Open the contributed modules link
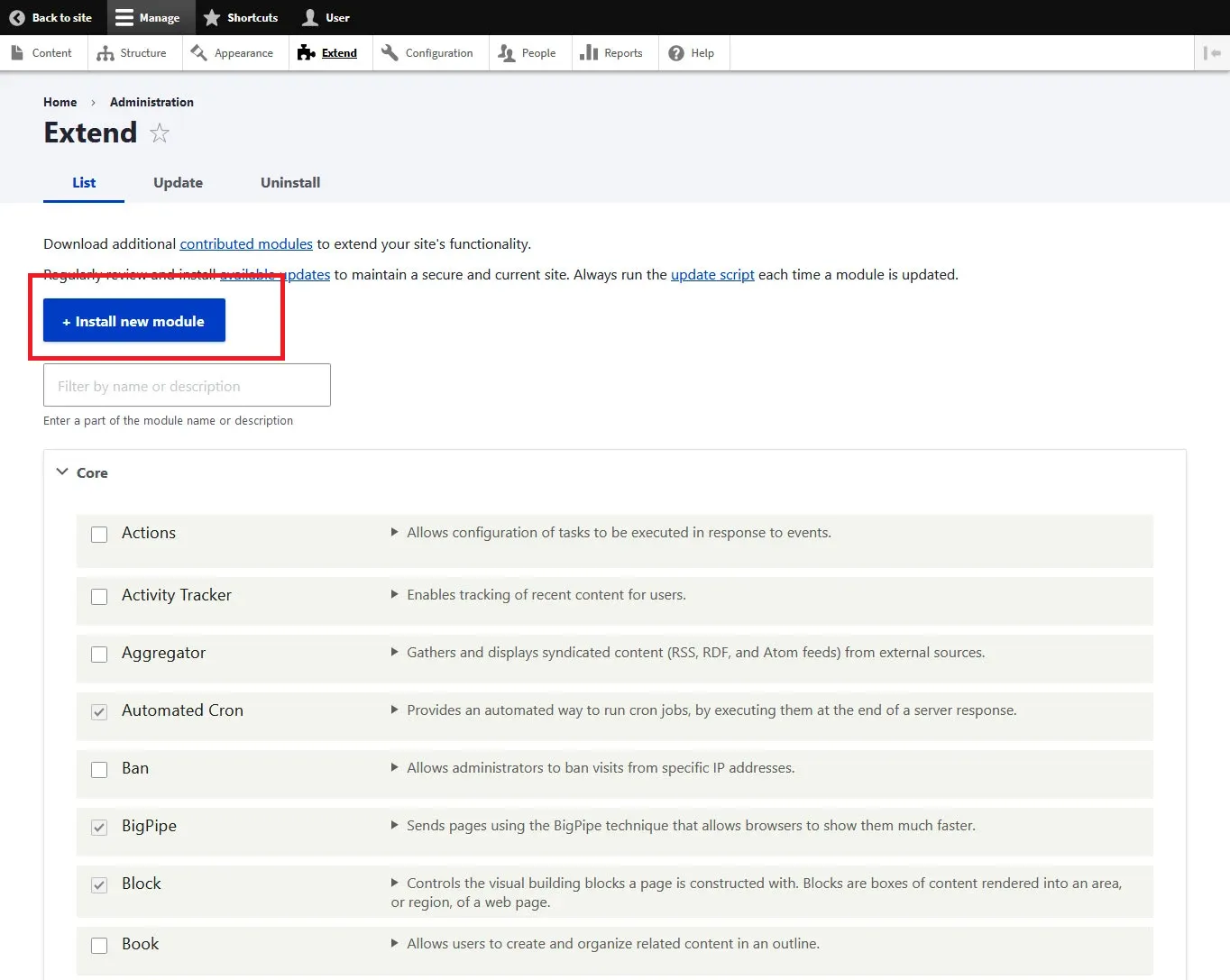Screen dimensions: 1230x980 click(x=246, y=244)
